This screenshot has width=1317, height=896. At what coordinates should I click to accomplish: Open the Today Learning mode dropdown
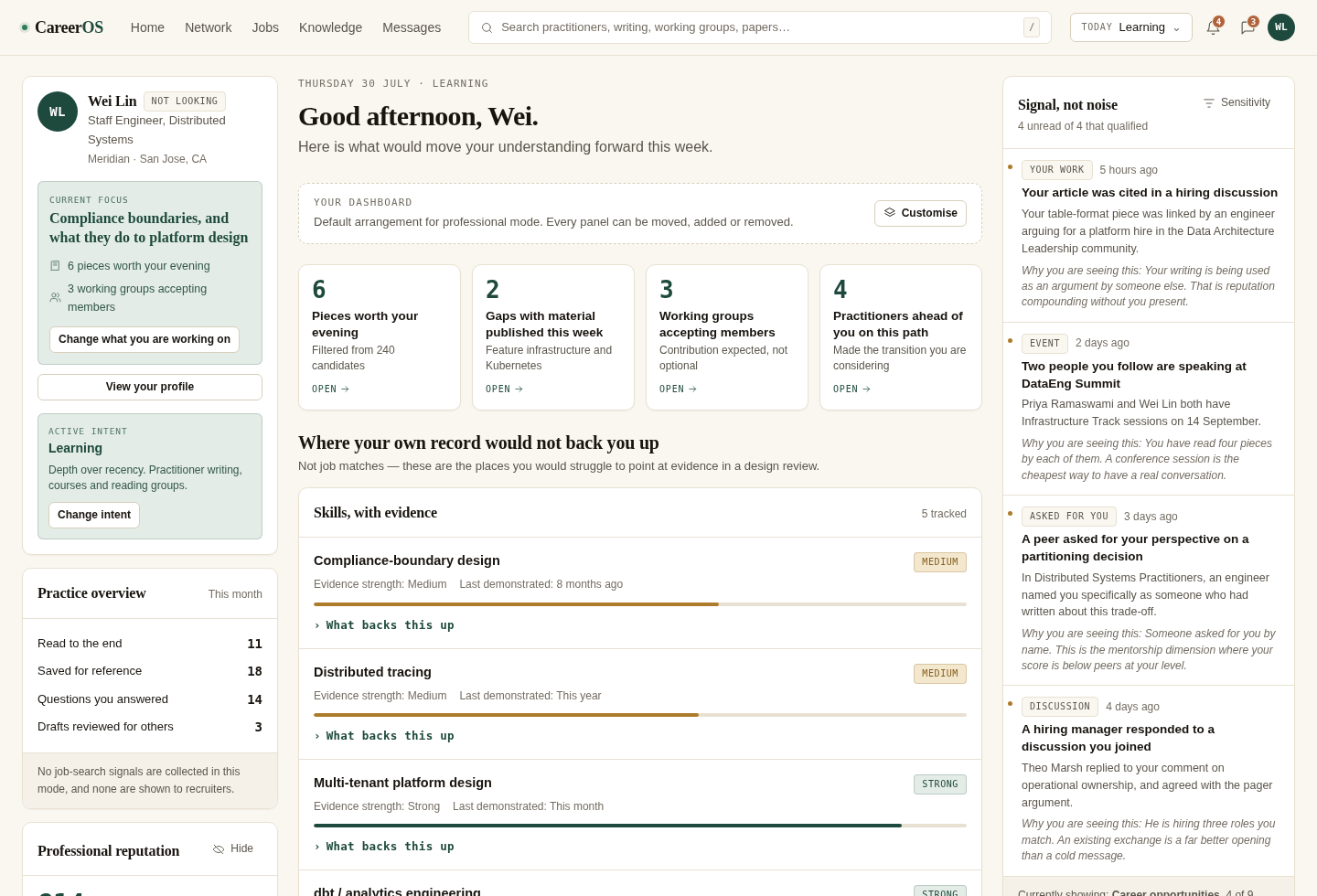click(x=1131, y=27)
